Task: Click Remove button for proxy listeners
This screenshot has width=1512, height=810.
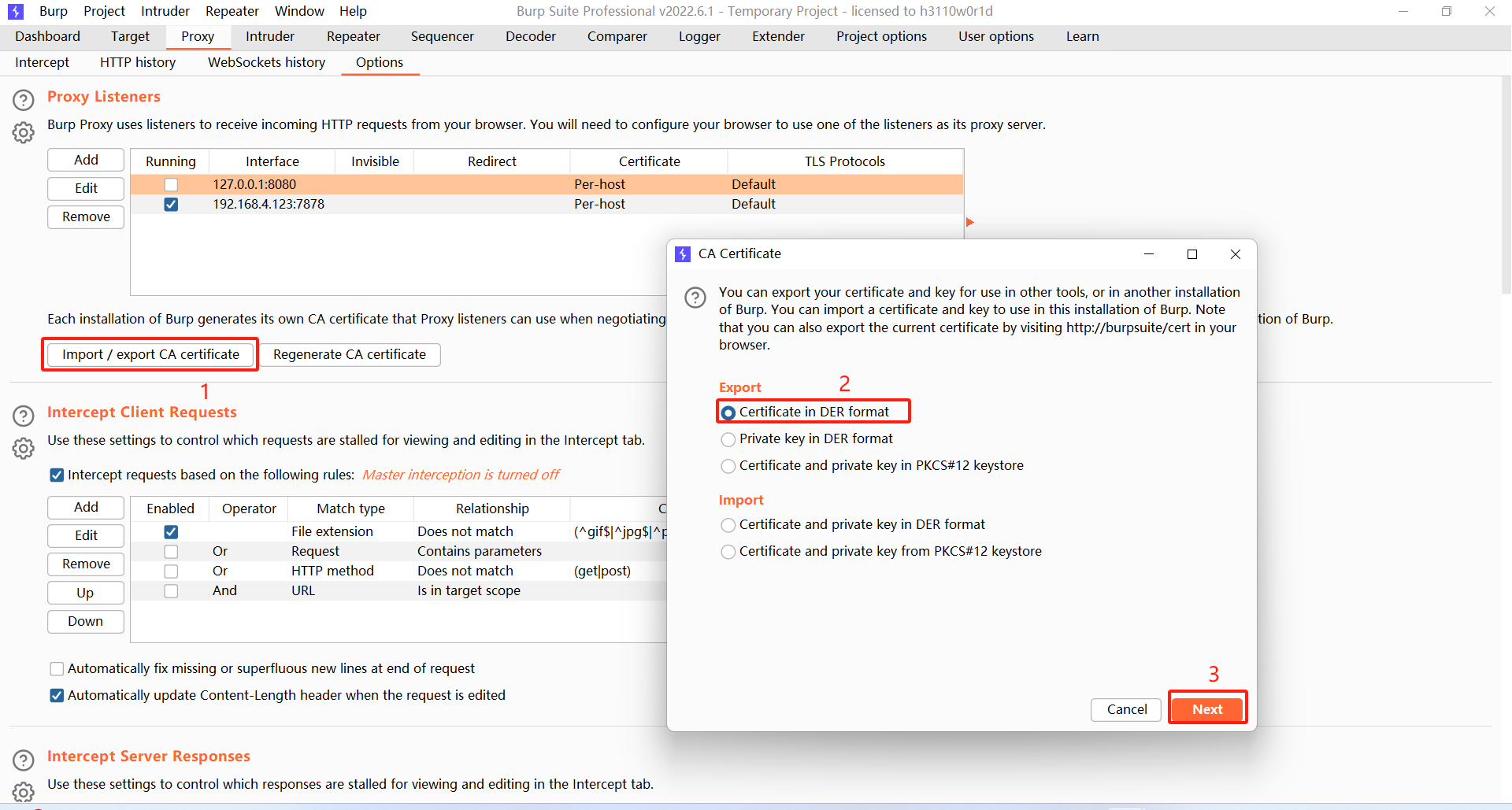Action: point(86,216)
